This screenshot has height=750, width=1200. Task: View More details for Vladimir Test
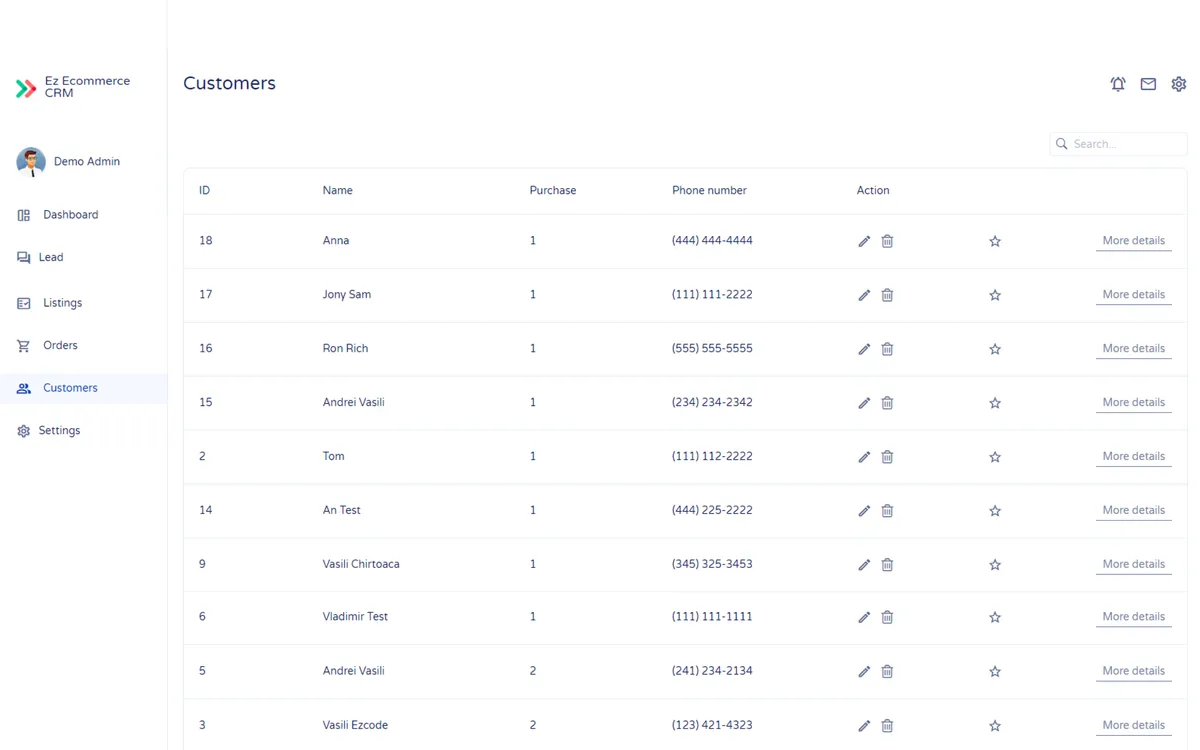1133,617
